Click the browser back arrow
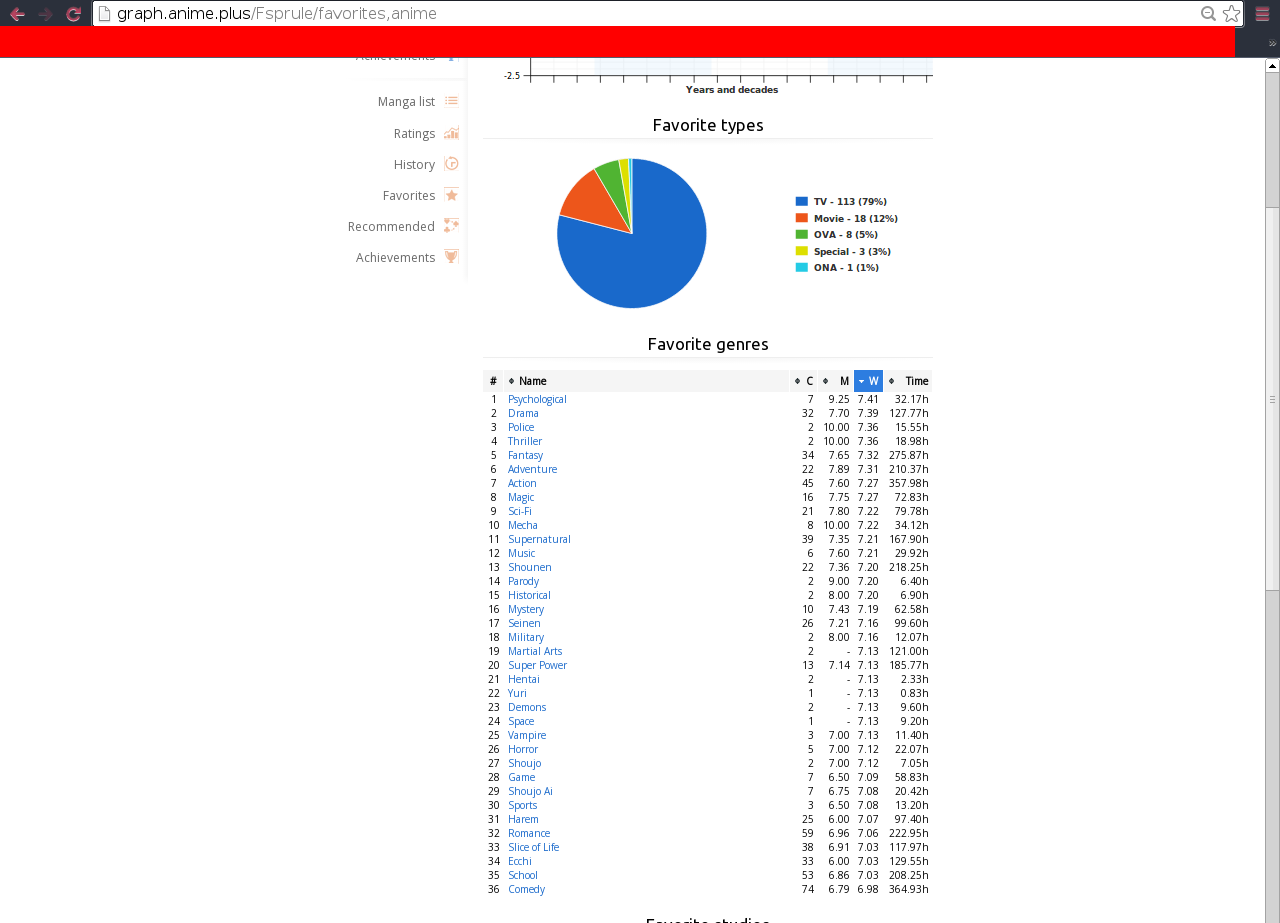Screen dimensions: 1280x923 pyautogui.click(x=17, y=14)
